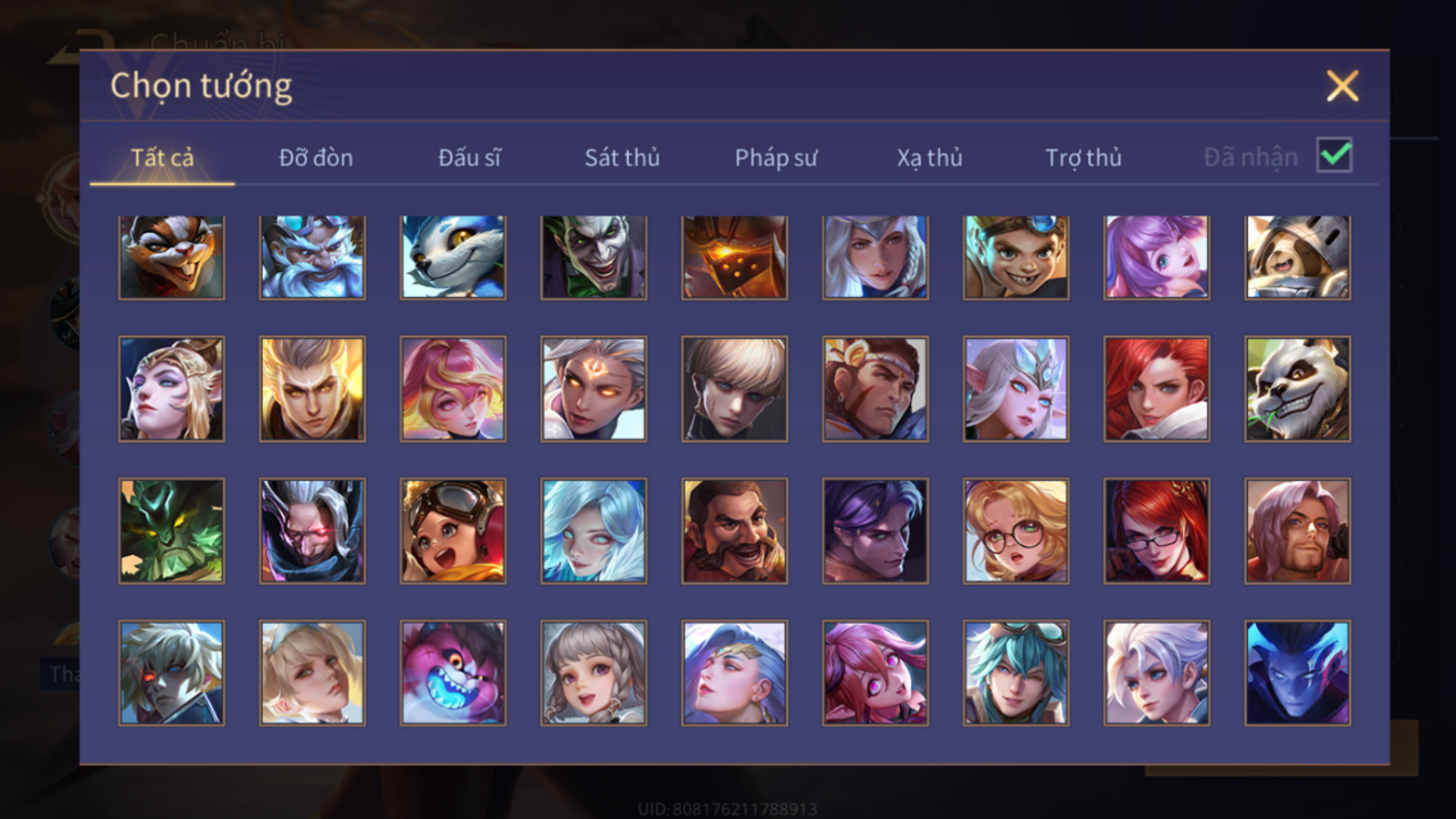
Task: Open the Sát thủ tab
Action: click(x=622, y=157)
